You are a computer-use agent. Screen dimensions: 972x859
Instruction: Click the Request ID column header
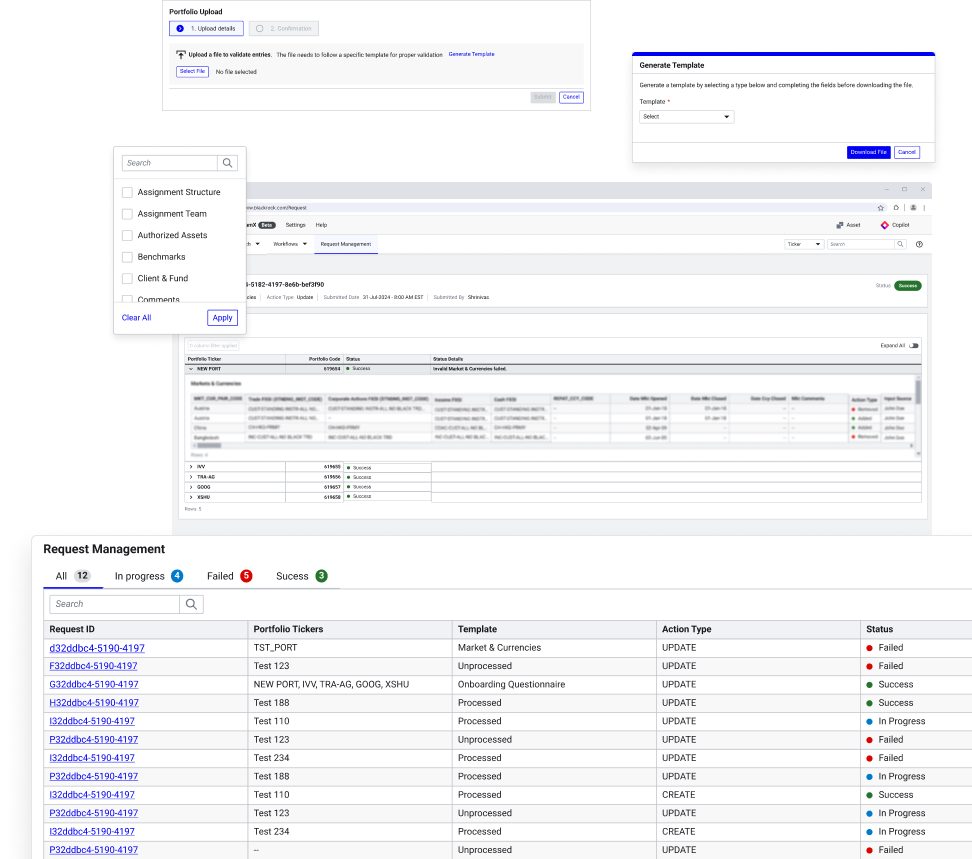tap(146, 629)
